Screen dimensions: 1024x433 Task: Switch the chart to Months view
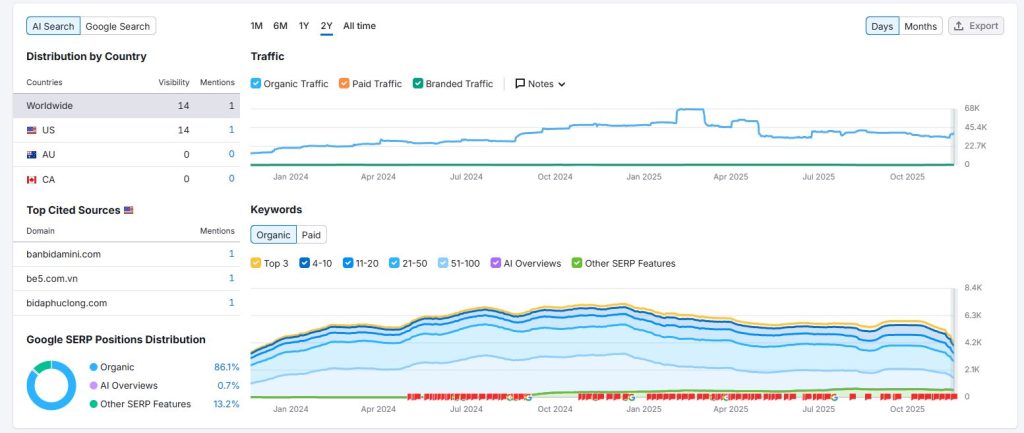tap(920, 26)
